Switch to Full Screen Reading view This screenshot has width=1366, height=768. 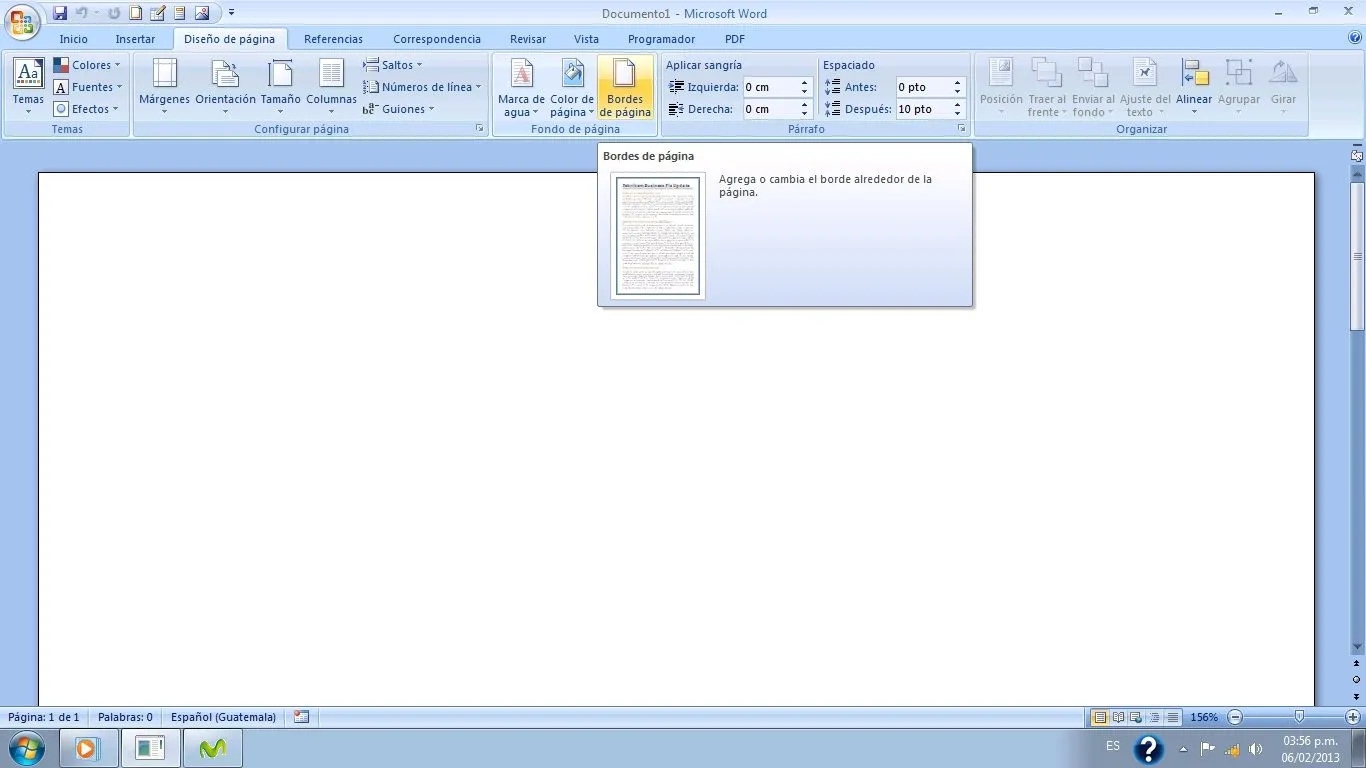pos(1118,717)
